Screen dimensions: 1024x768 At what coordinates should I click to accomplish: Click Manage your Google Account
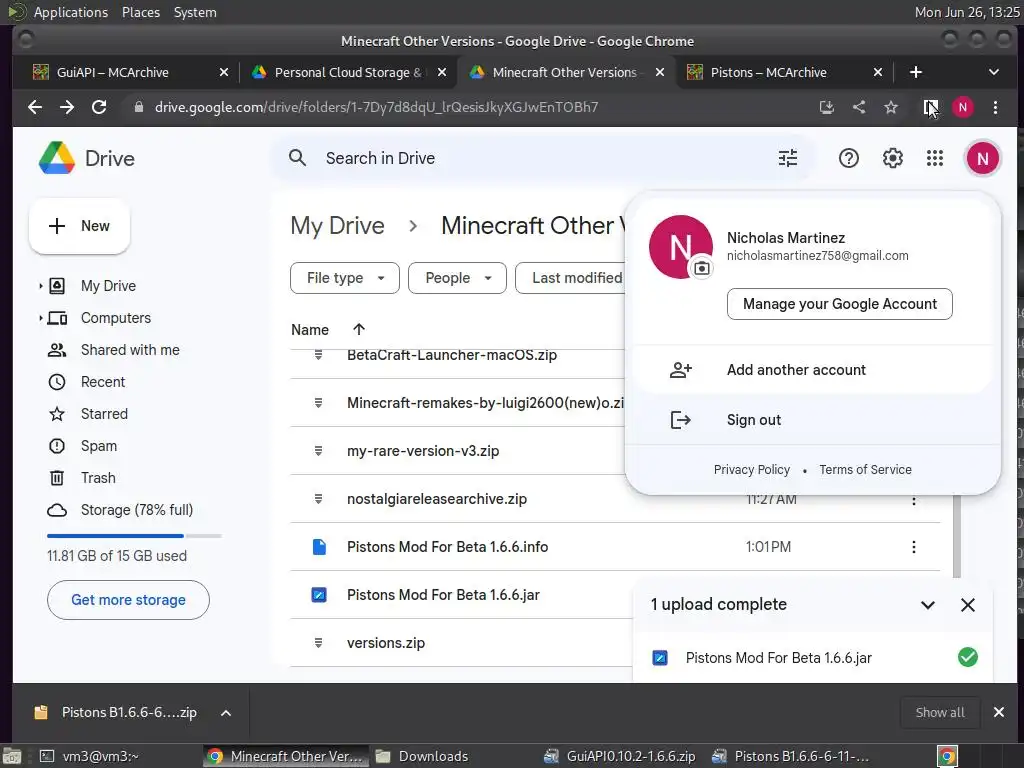[x=839, y=304]
